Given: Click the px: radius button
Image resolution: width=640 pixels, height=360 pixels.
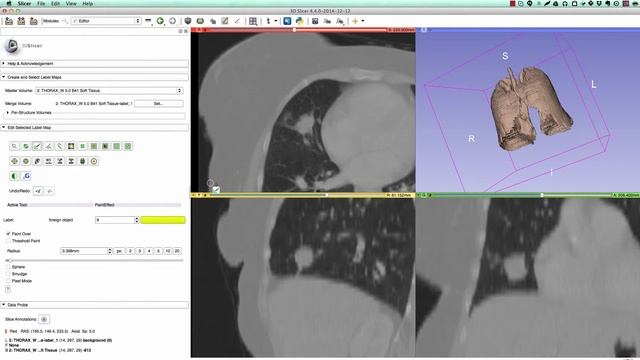Looking at the screenshot, I should (119, 251).
